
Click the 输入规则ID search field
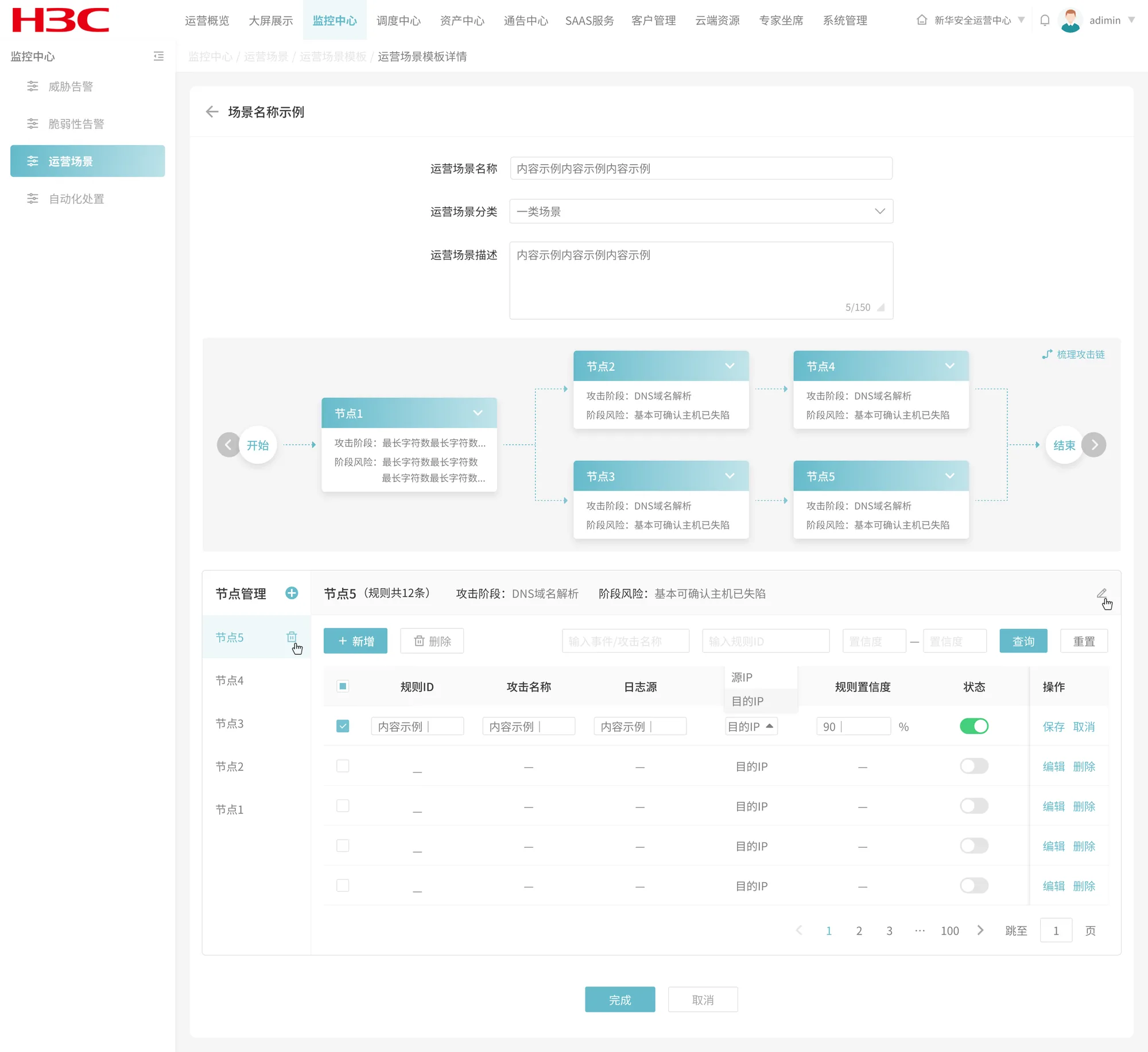tap(766, 640)
